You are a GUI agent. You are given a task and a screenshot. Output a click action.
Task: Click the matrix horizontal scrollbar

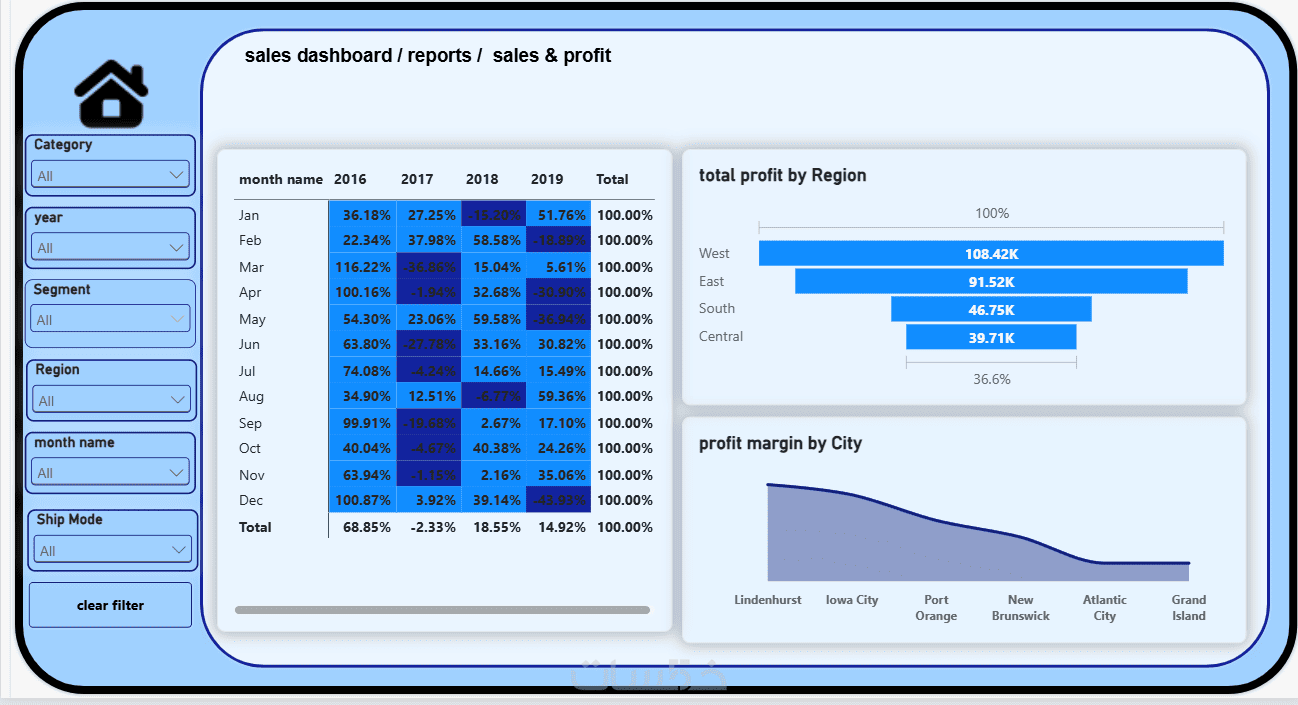tap(442, 609)
